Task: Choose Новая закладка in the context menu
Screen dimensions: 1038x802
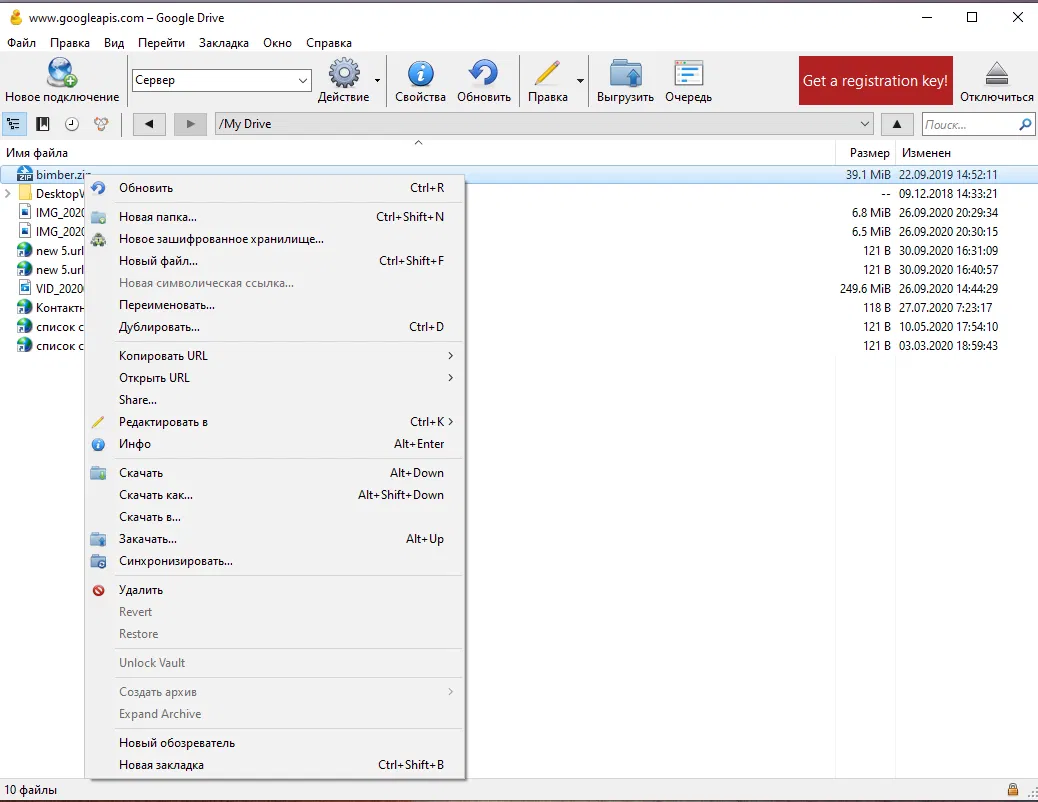Action: [x=275, y=765]
